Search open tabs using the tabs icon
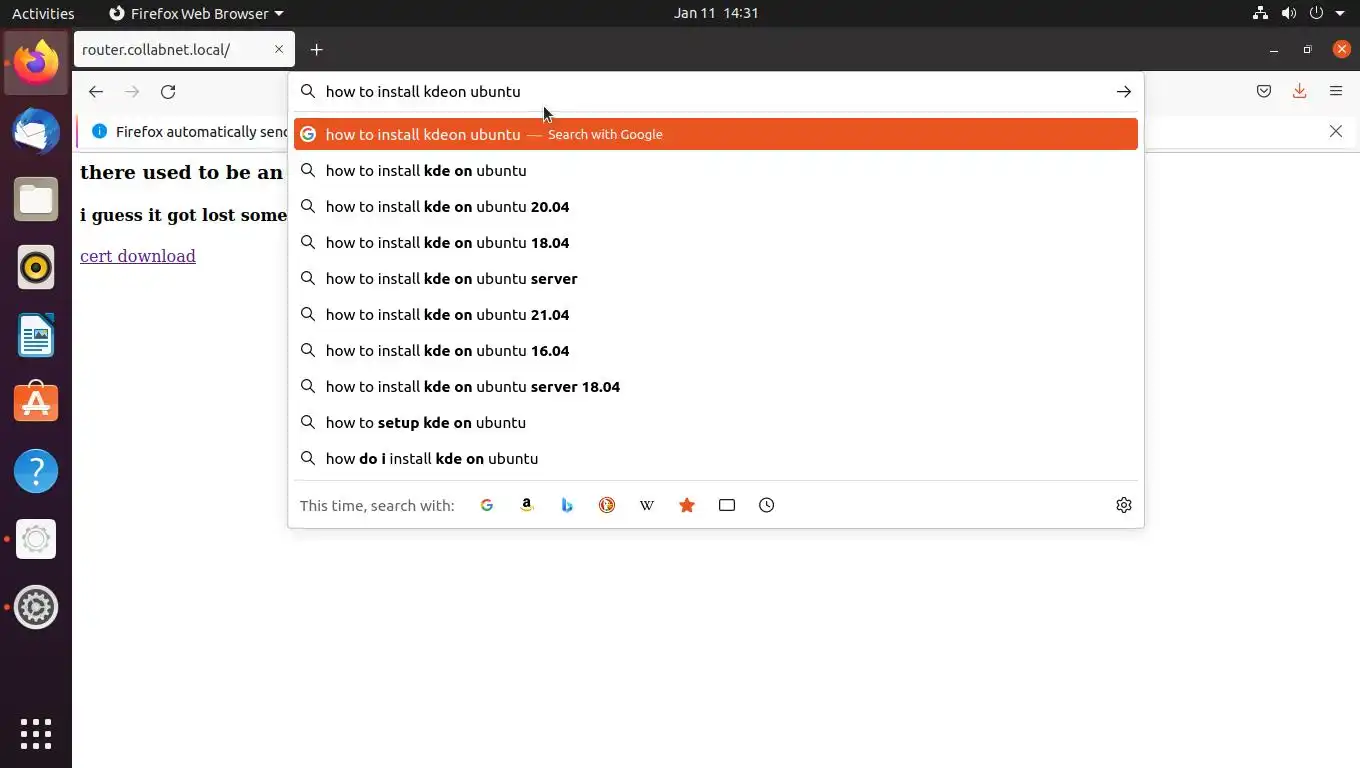The image size is (1360, 768). click(727, 505)
